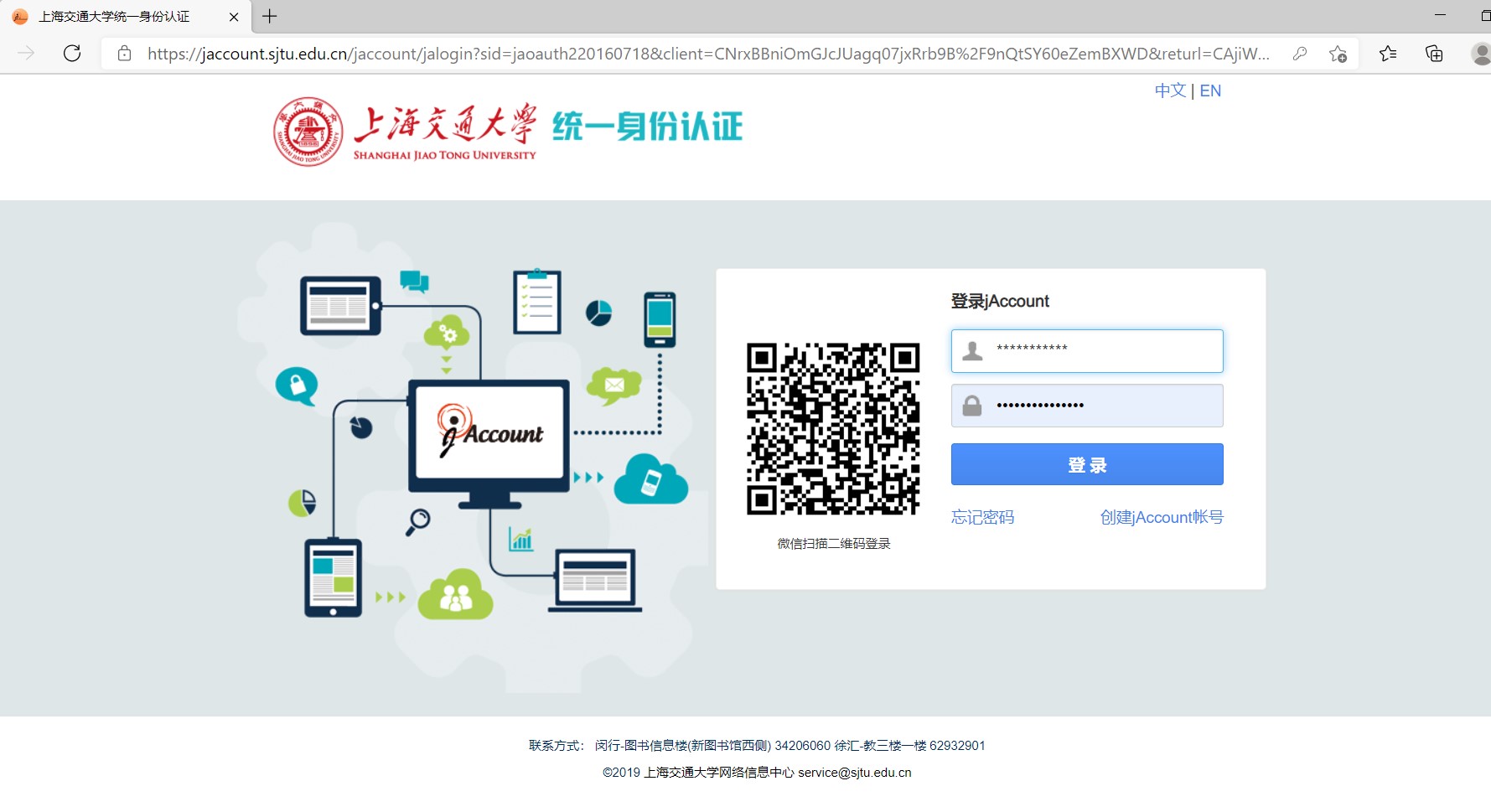1491x812 pixels.
Task: Add this page to favorites star icon
Action: tap(1338, 54)
